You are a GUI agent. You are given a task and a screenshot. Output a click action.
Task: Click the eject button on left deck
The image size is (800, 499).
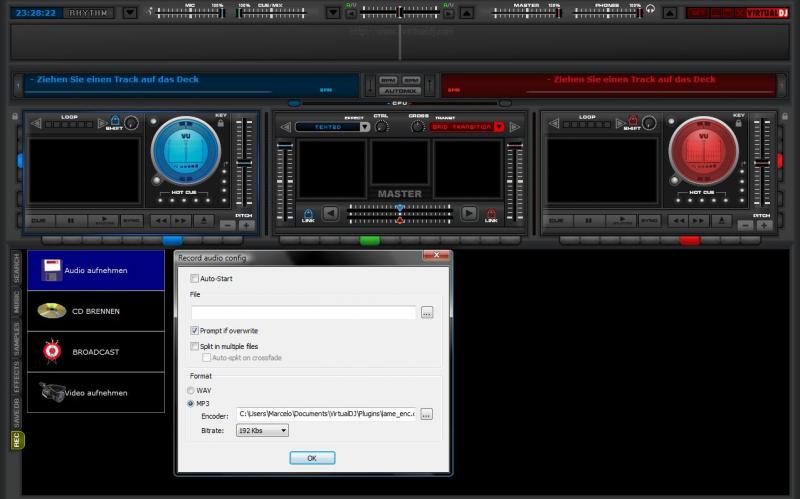point(204,221)
